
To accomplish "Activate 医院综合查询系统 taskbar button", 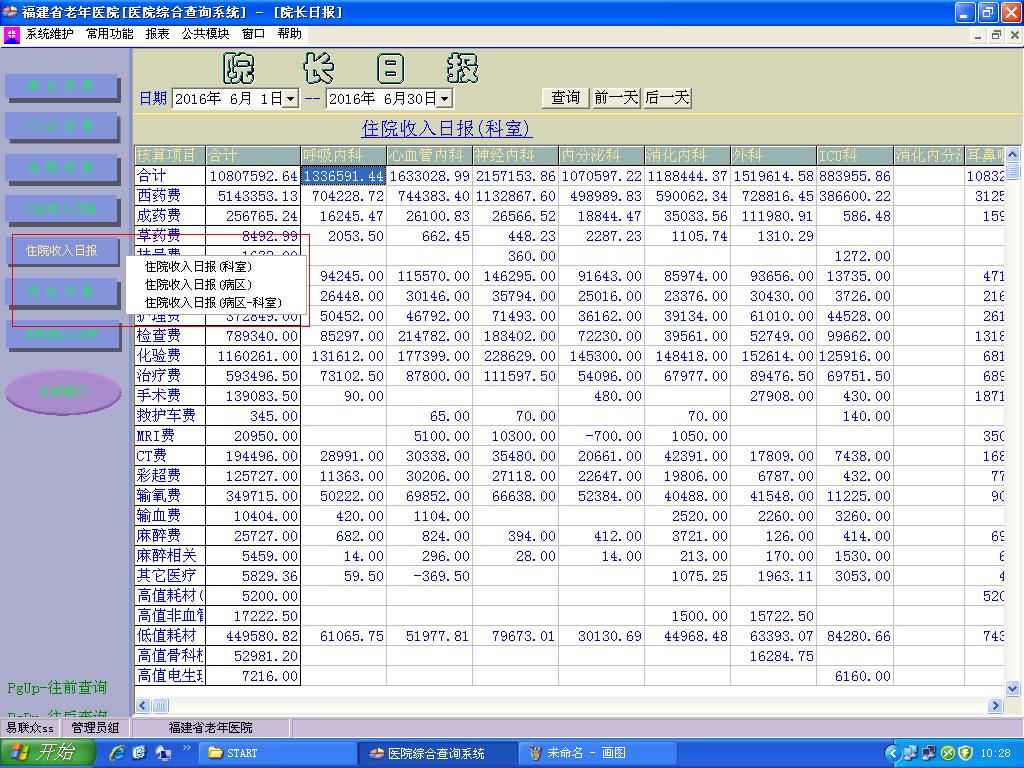I will pyautogui.click(x=438, y=754).
